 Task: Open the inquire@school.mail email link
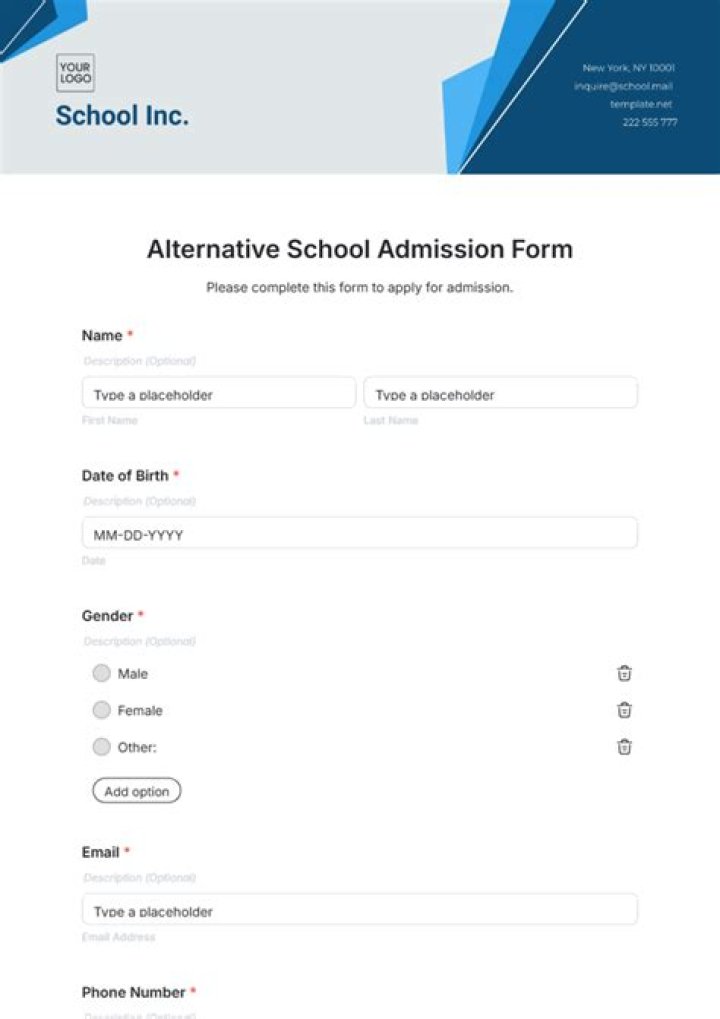[x=623, y=86]
